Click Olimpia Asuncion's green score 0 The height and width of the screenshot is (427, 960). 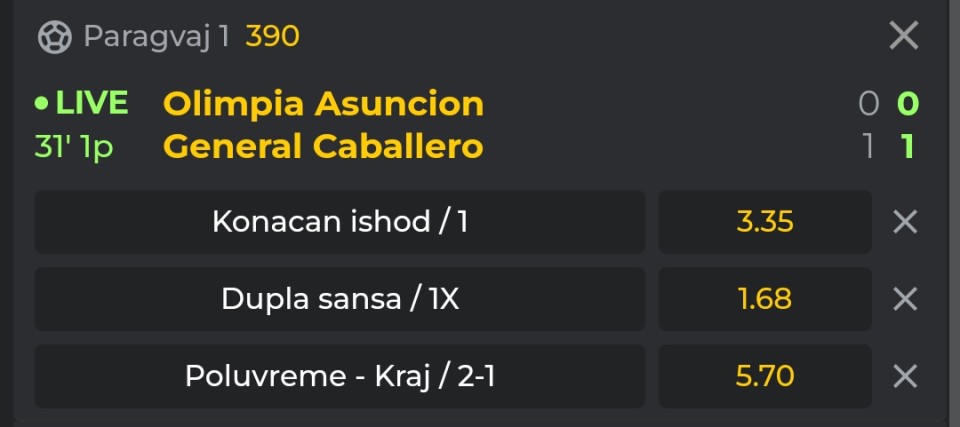pyautogui.click(x=908, y=104)
